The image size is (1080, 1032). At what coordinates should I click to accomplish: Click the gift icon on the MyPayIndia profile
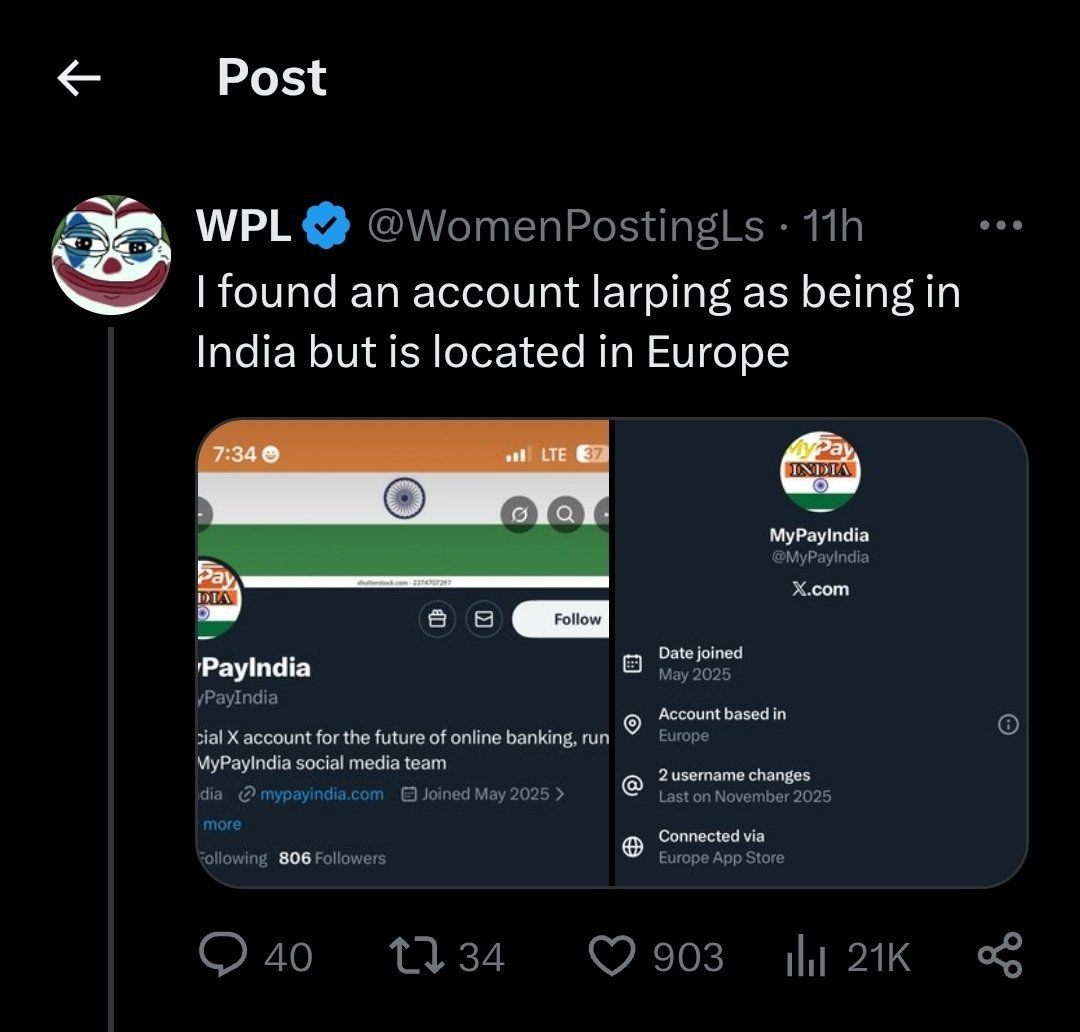(x=437, y=618)
